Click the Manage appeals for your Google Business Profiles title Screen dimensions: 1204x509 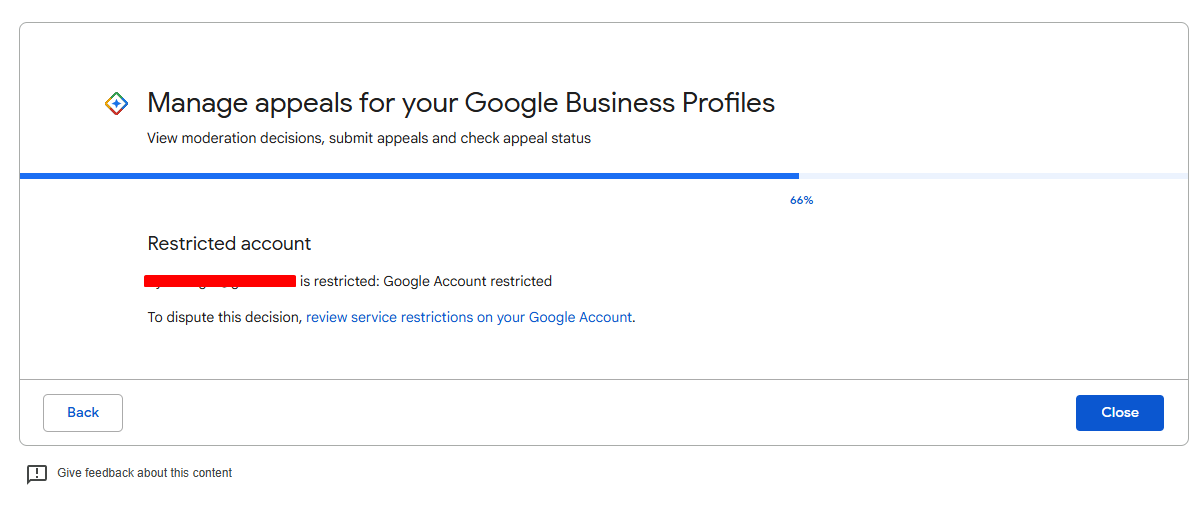(x=461, y=102)
